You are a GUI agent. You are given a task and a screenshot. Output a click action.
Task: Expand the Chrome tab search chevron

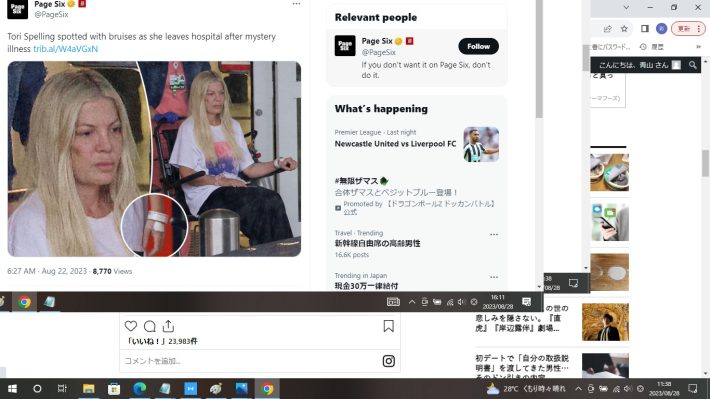[x=626, y=7]
